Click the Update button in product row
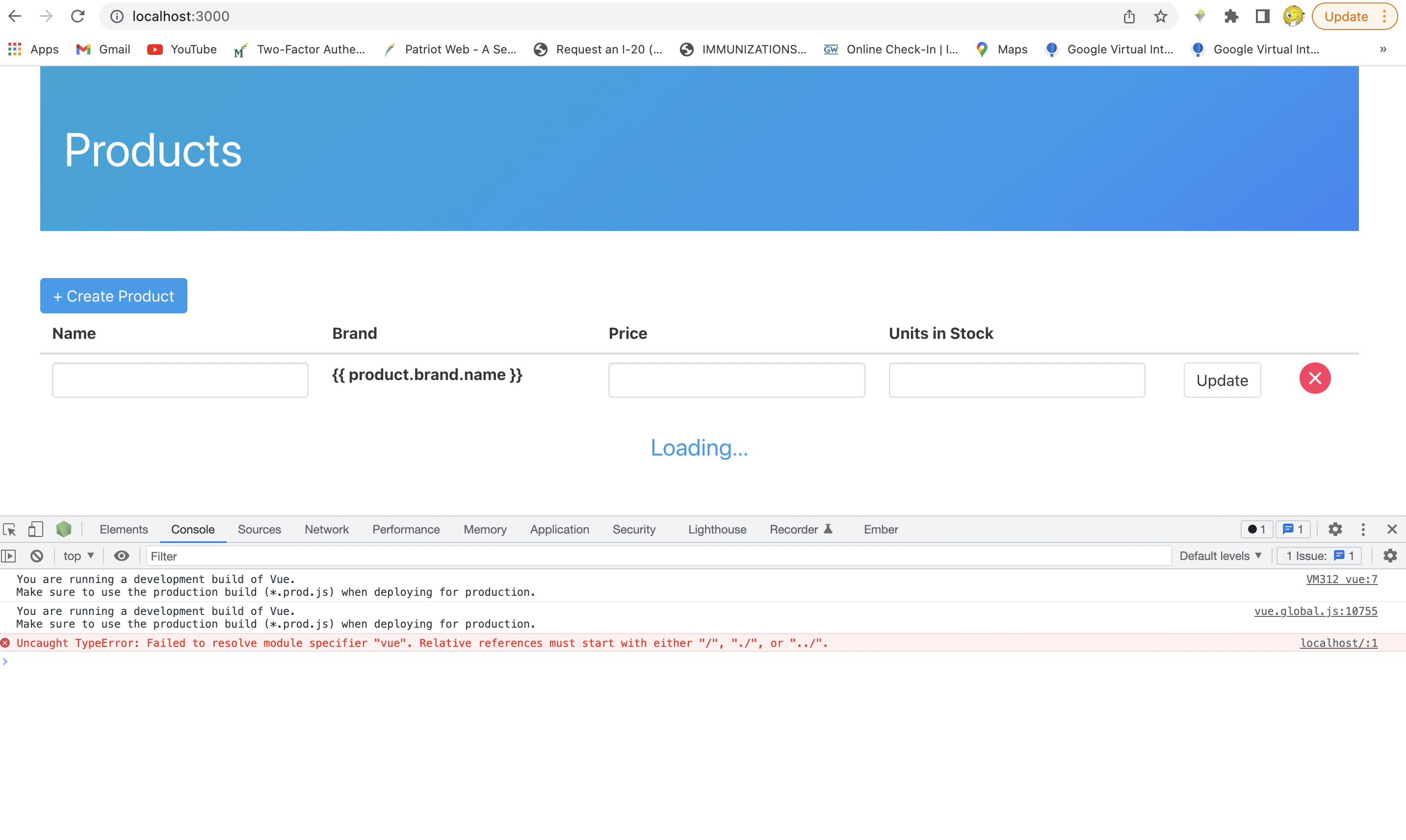The image size is (1406, 840). click(1222, 381)
